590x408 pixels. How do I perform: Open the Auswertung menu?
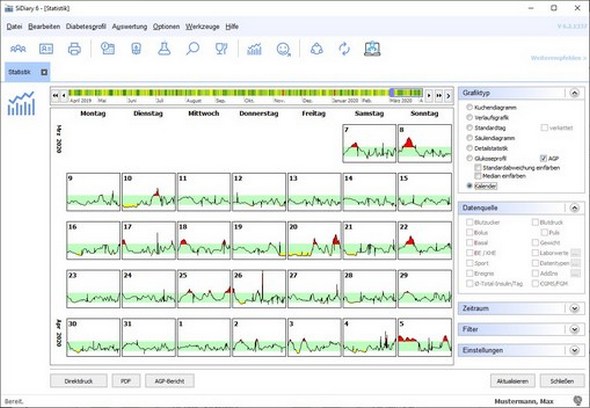click(x=129, y=26)
